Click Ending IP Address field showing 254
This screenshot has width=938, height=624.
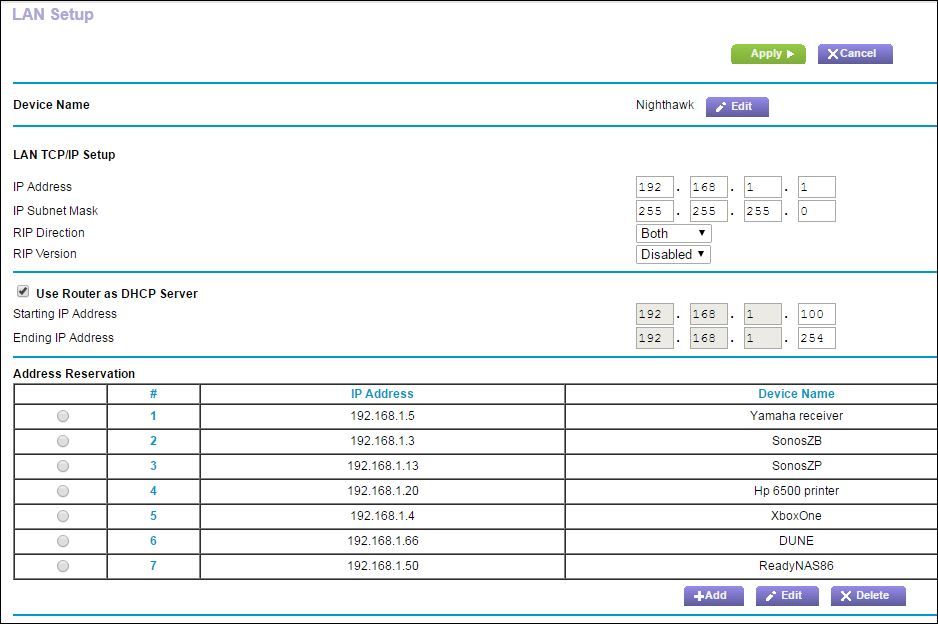[816, 338]
